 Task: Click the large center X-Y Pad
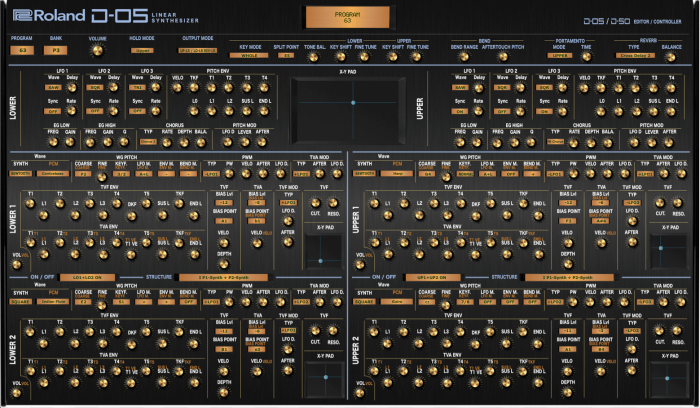coord(348,110)
